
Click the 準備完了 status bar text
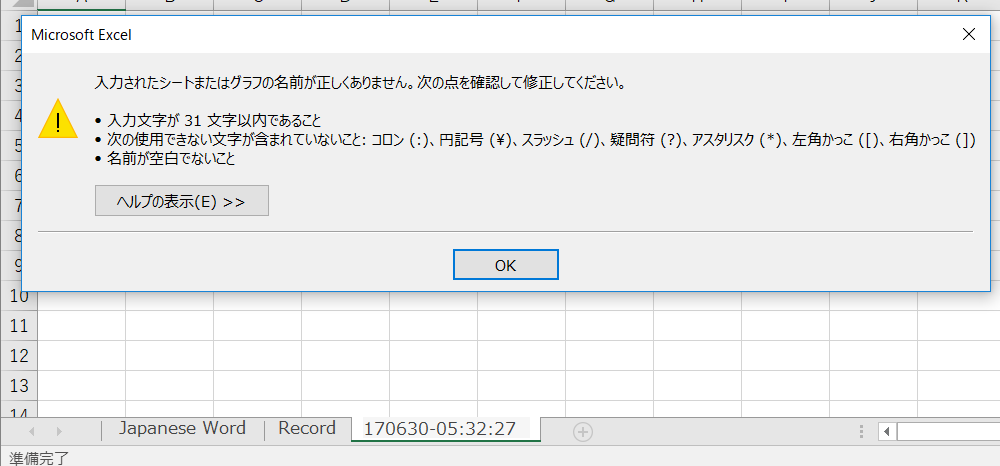[38, 458]
